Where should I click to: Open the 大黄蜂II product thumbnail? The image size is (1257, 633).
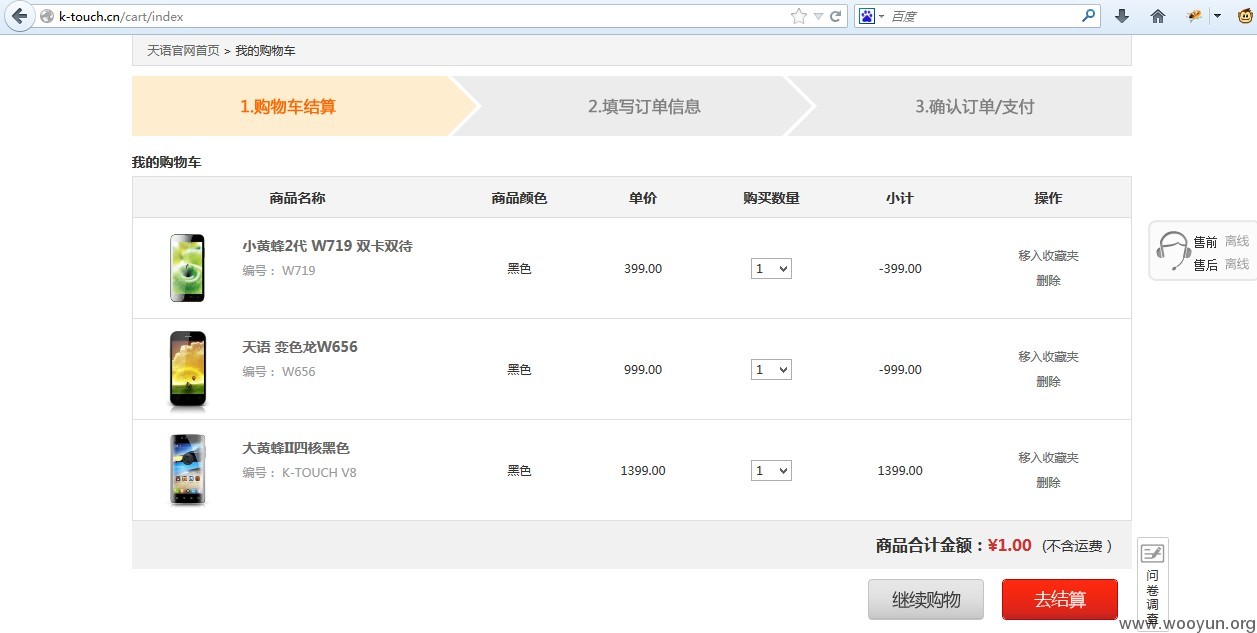(187, 470)
